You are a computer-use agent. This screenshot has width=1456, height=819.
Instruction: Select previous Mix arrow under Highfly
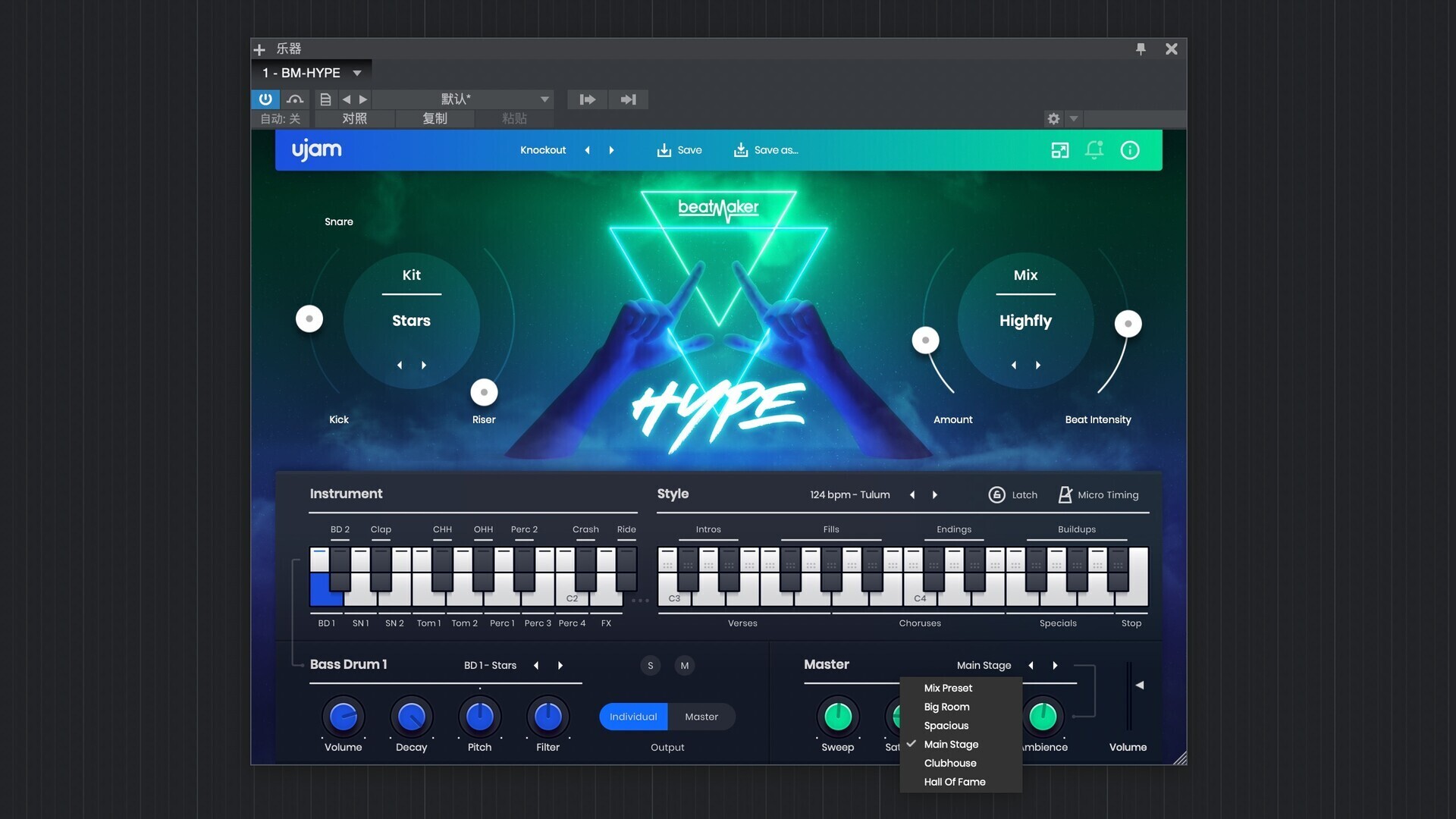pos(1014,365)
